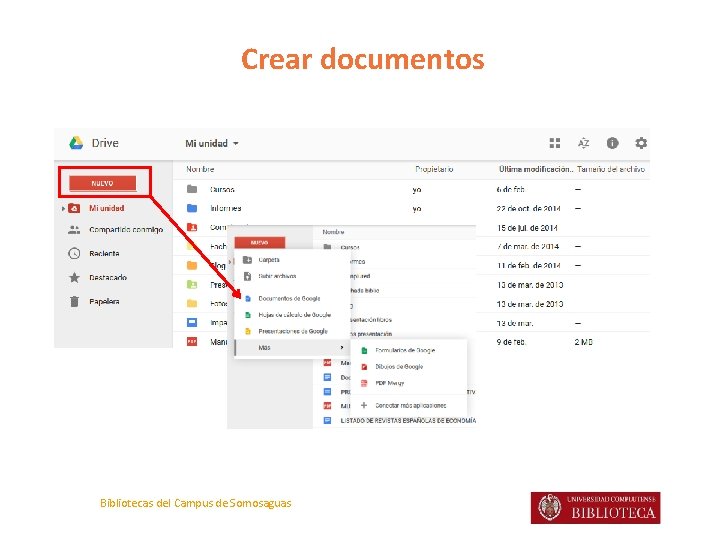The width and height of the screenshot is (720, 540).
Task: Select Hojas de cálculo de Google entry
Action: (292, 315)
